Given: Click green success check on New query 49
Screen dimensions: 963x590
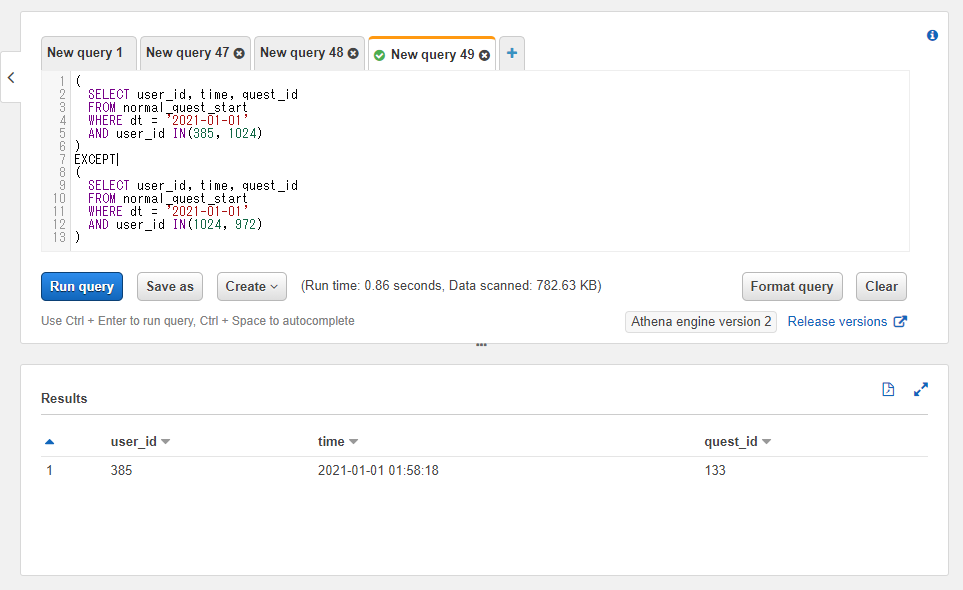Looking at the screenshot, I should (380, 55).
